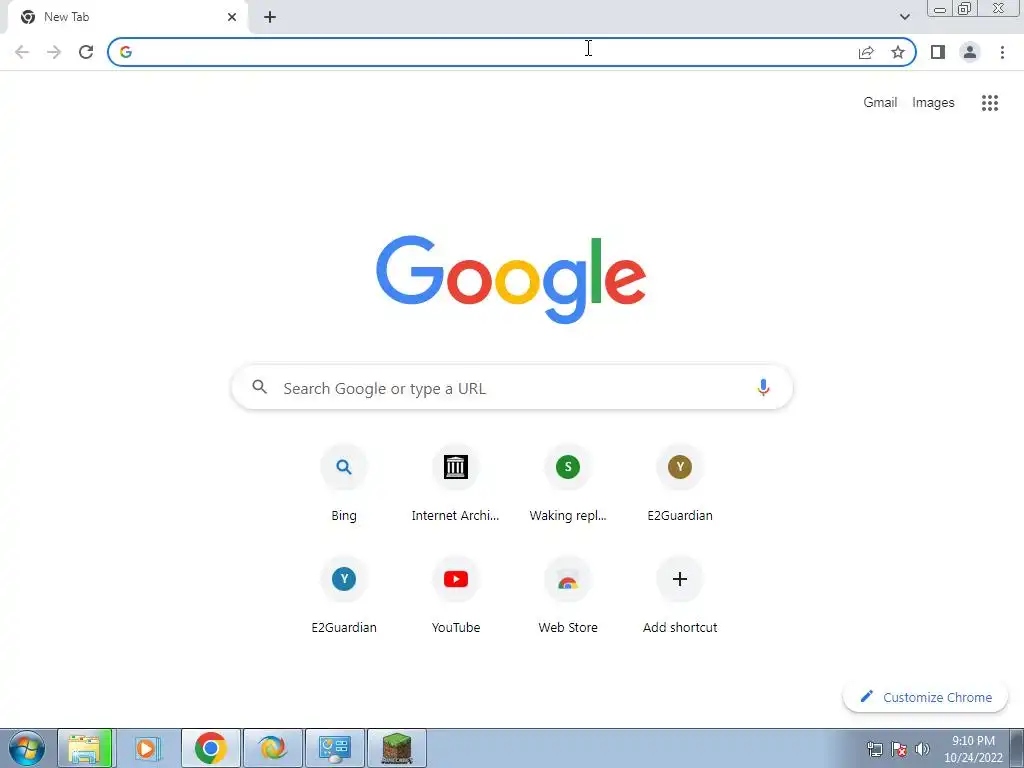Open the brown E2Guardian shortcut
1024x768 pixels.
pos(680,483)
